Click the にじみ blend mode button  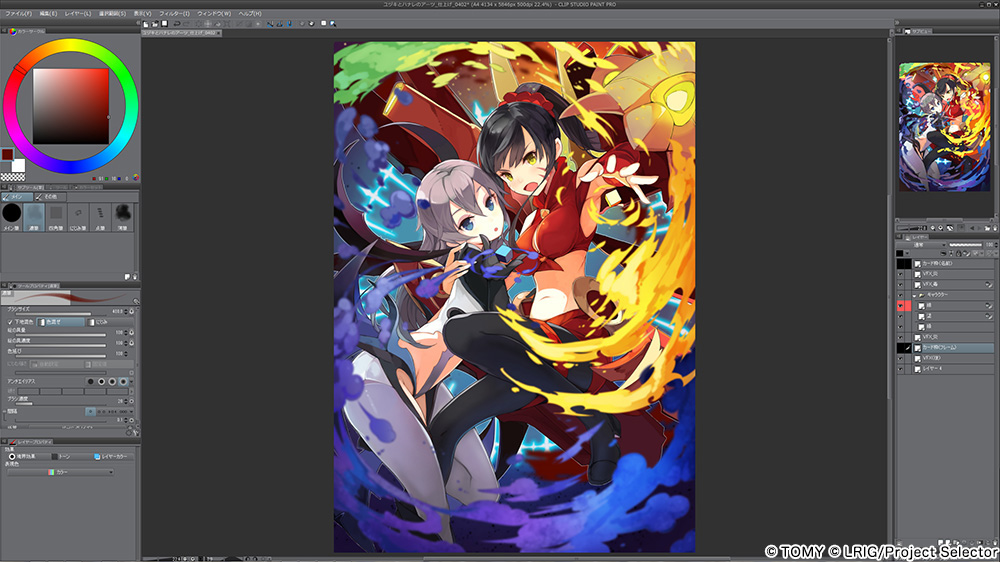[109, 322]
